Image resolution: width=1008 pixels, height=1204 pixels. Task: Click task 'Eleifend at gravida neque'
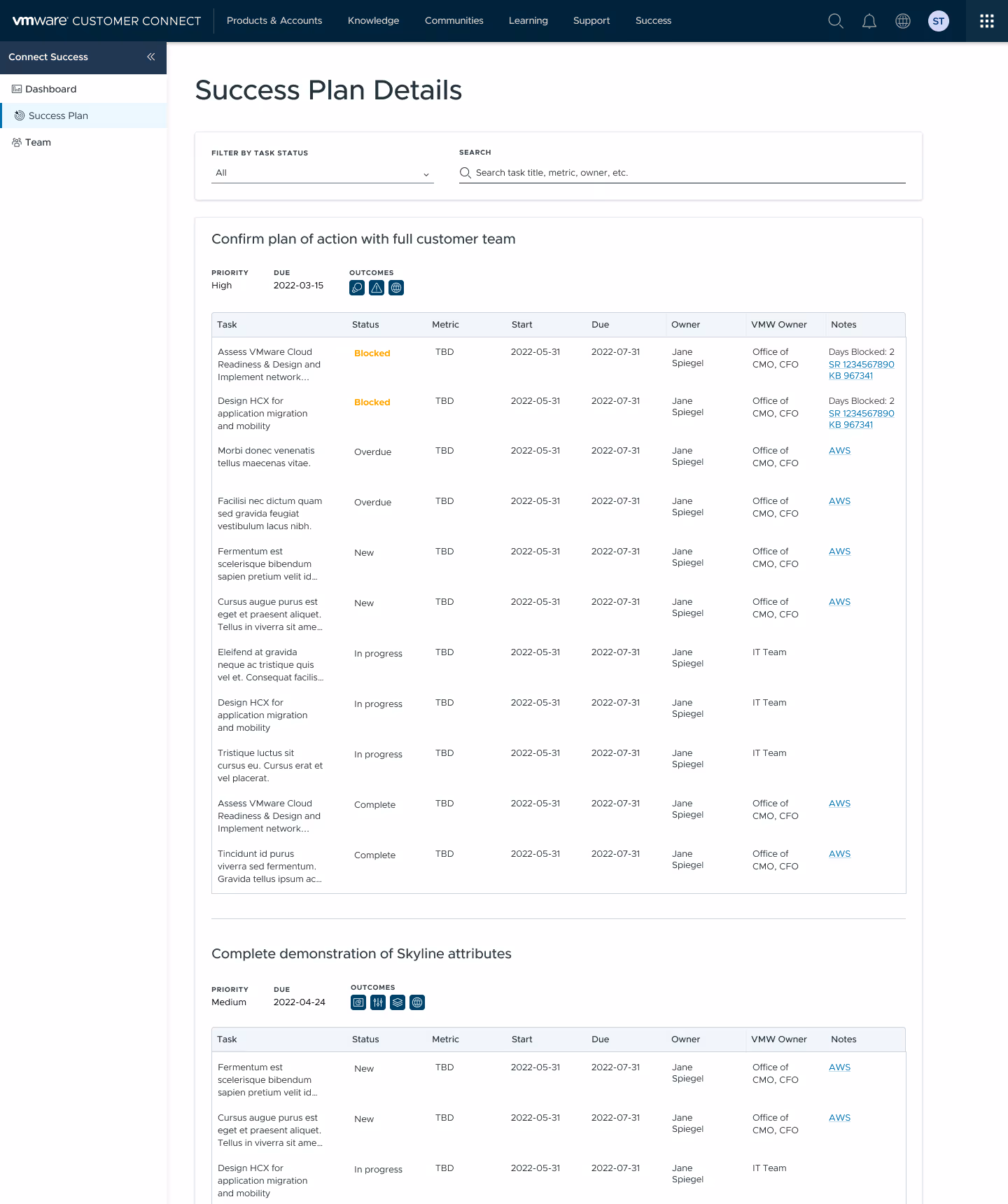click(270, 665)
